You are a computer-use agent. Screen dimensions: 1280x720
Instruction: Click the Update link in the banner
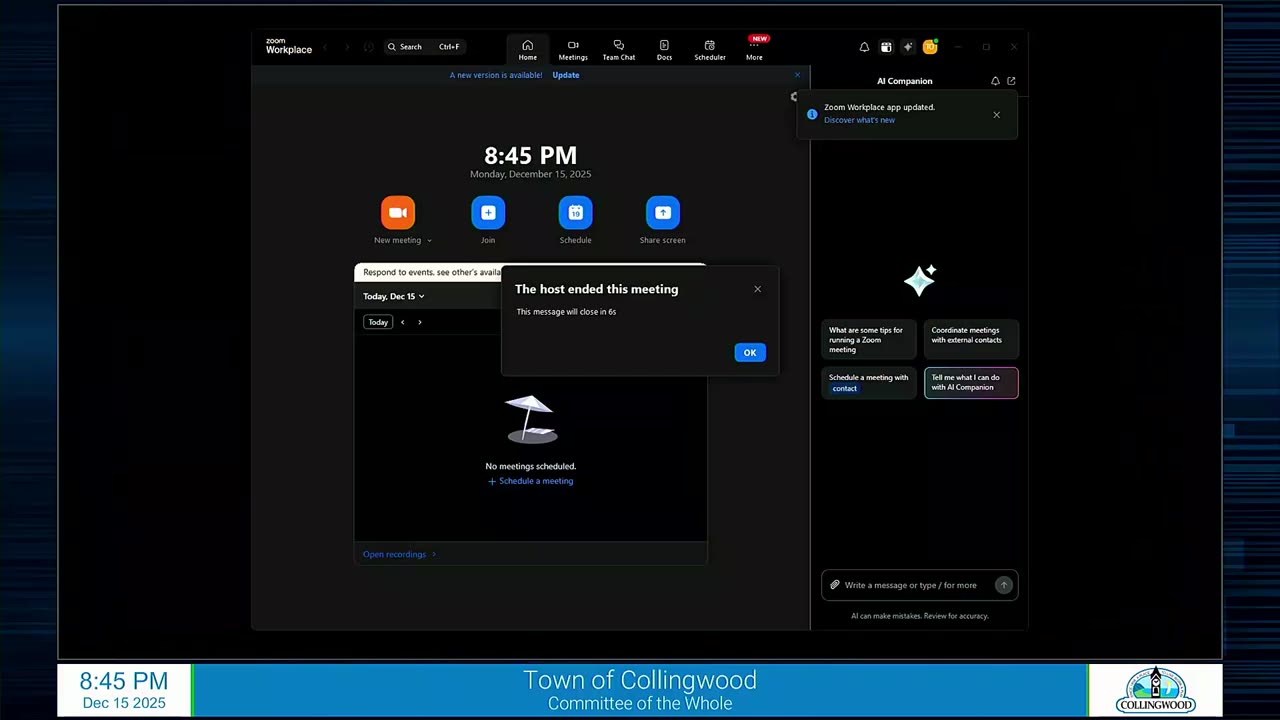pos(566,75)
